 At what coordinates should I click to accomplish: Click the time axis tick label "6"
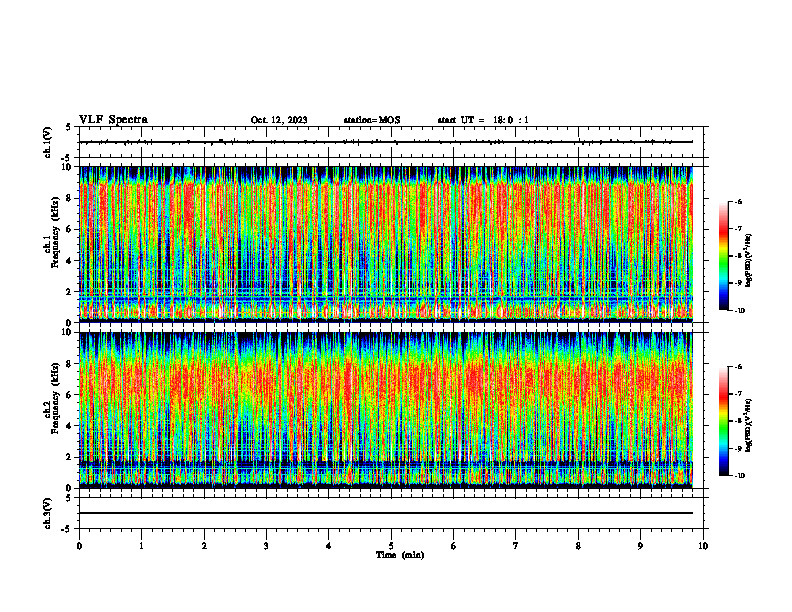(454, 546)
